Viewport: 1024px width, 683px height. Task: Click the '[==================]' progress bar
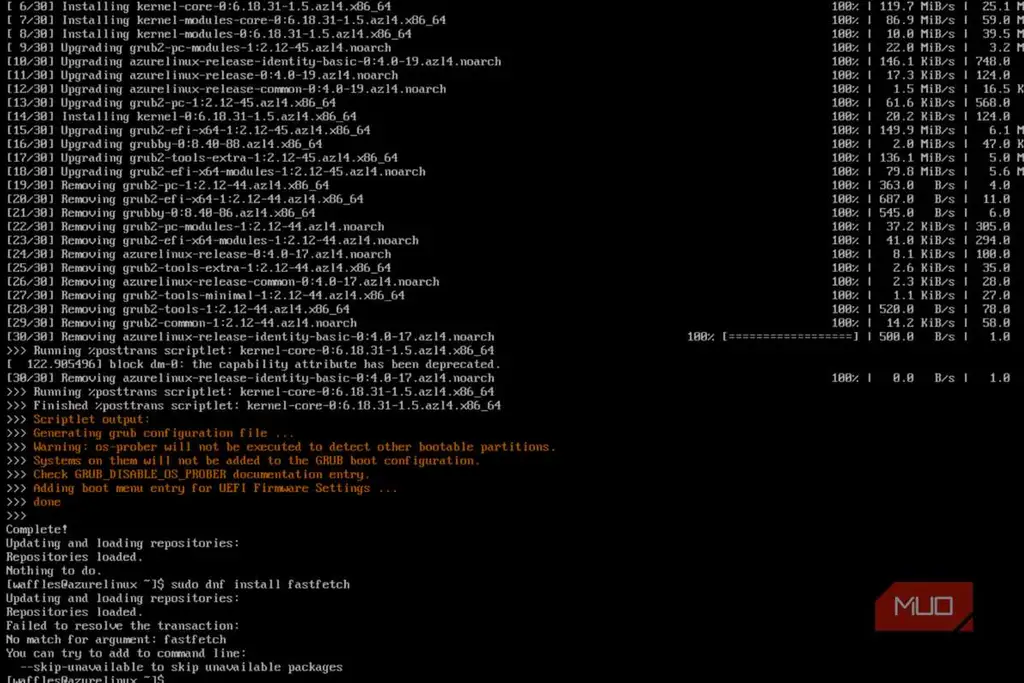pos(790,336)
